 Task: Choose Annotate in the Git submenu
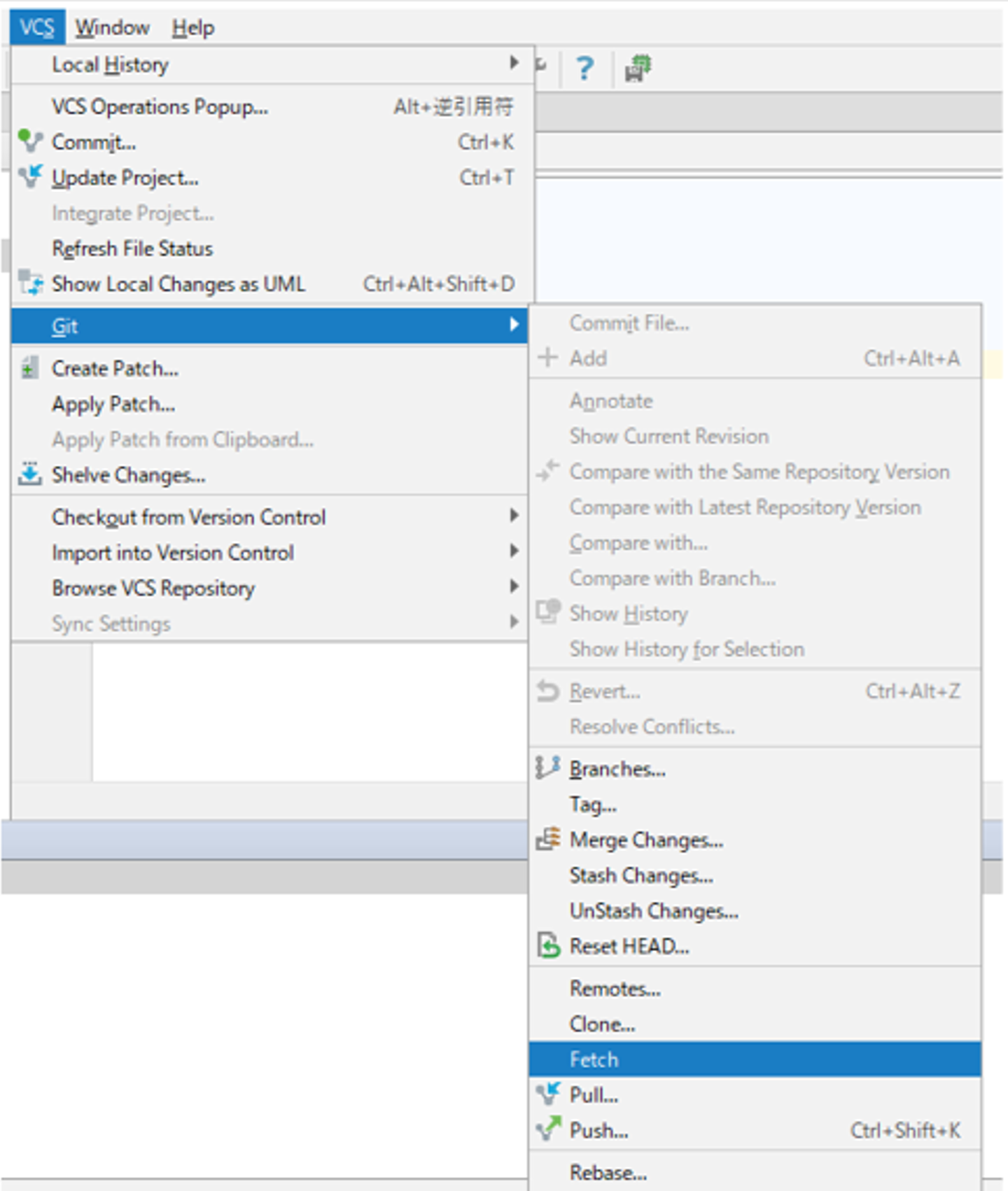[x=755, y=400]
